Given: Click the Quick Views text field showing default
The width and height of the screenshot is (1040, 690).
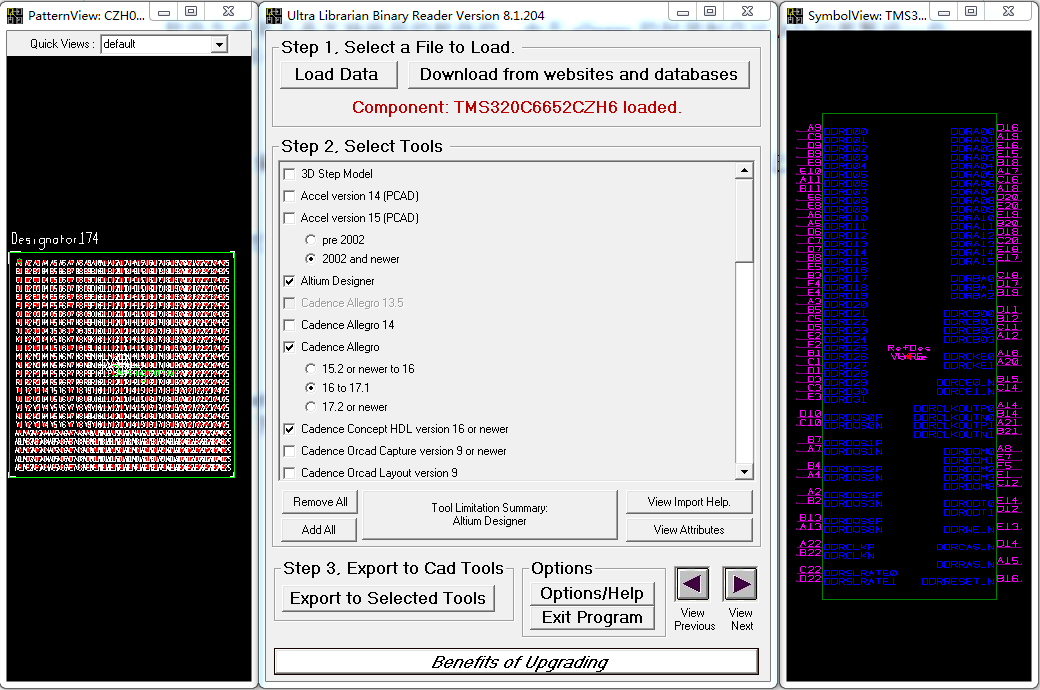Looking at the screenshot, I should tap(157, 44).
